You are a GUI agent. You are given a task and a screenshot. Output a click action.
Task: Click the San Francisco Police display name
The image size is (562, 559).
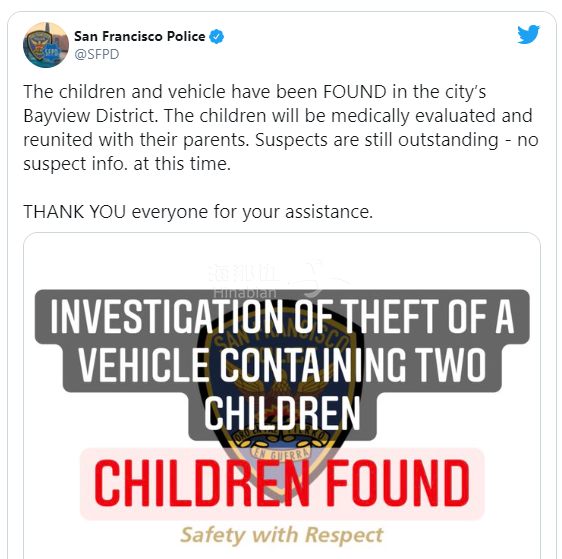coord(139,36)
